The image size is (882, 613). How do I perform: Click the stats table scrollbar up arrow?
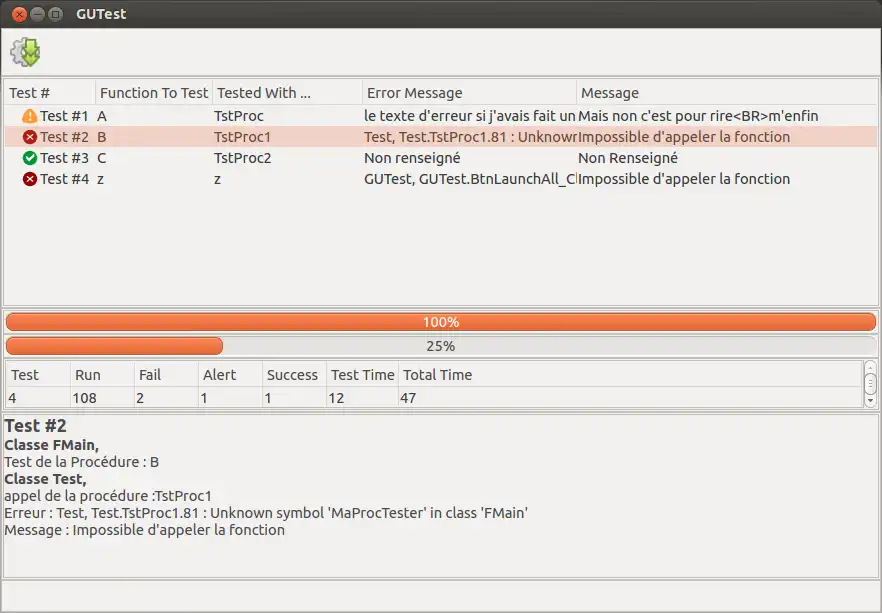tap(870, 367)
